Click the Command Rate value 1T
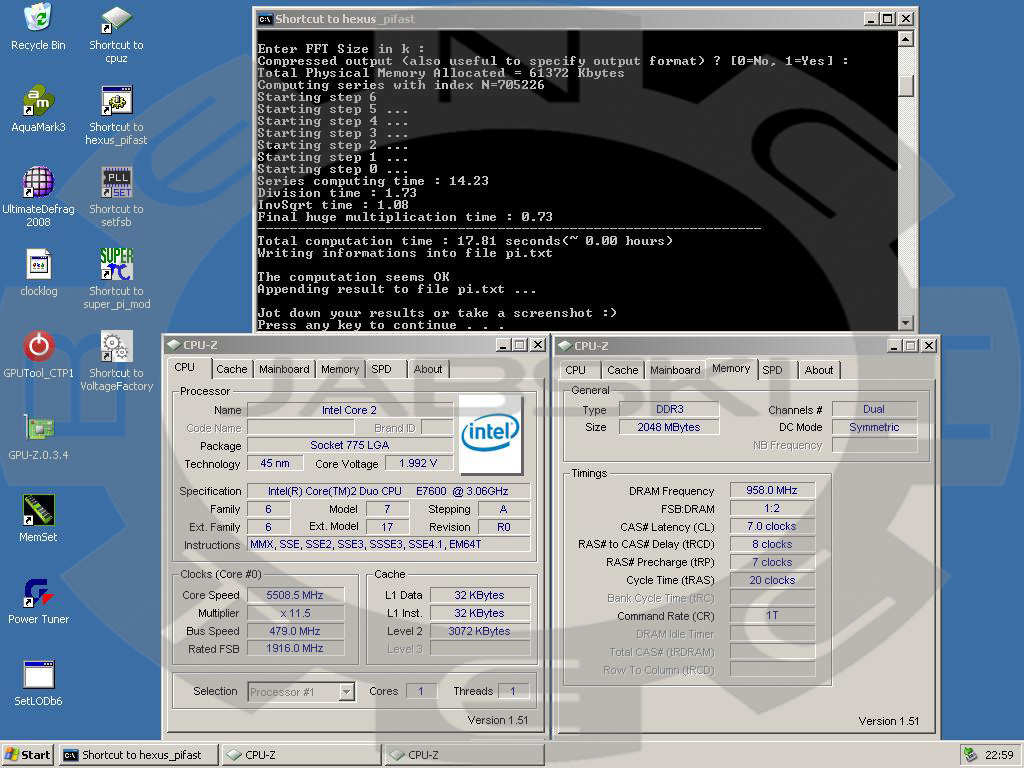 coord(773,615)
